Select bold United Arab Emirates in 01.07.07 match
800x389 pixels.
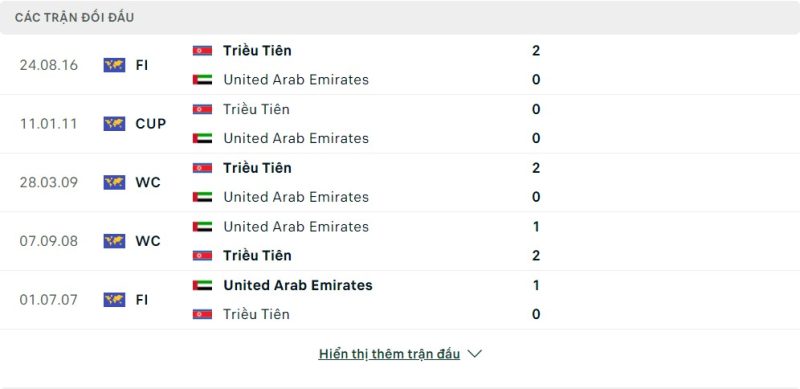pos(298,285)
